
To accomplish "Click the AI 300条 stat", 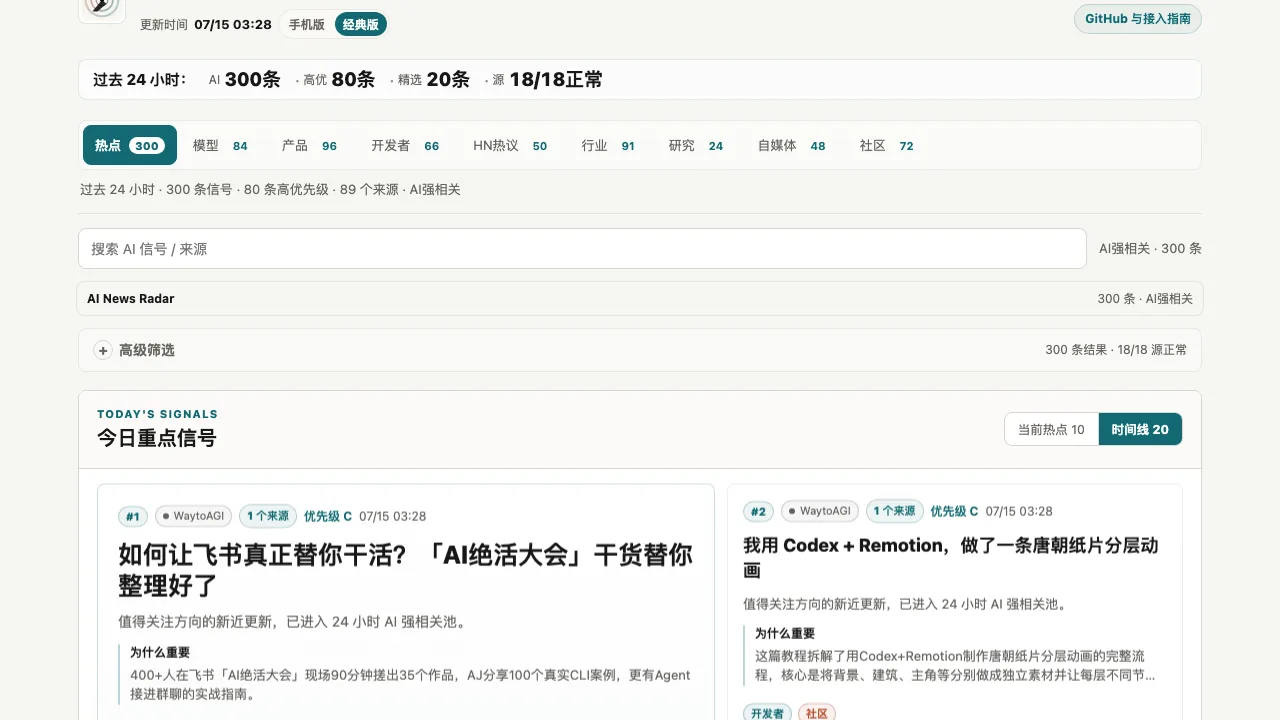I will click(x=245, y=80).
